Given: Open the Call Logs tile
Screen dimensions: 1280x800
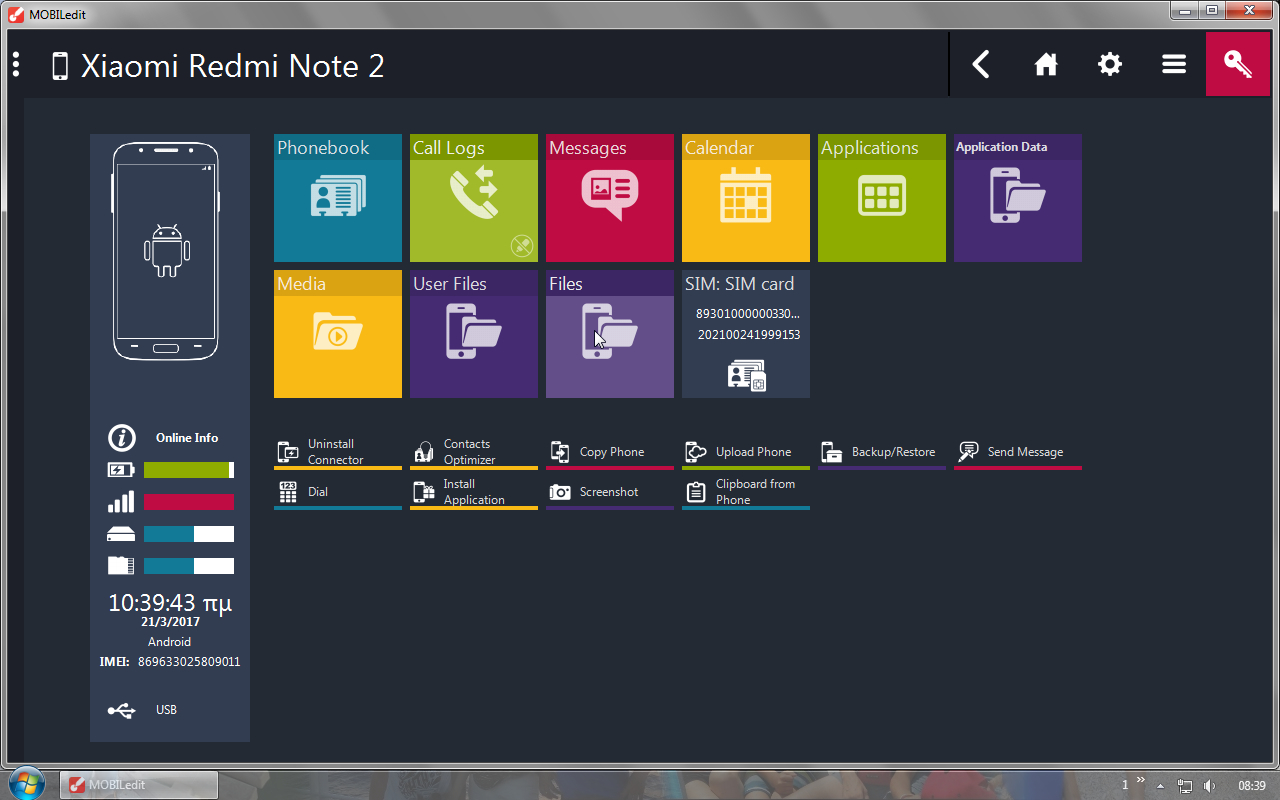Looking at the screenshot, I should pos(474,198).
